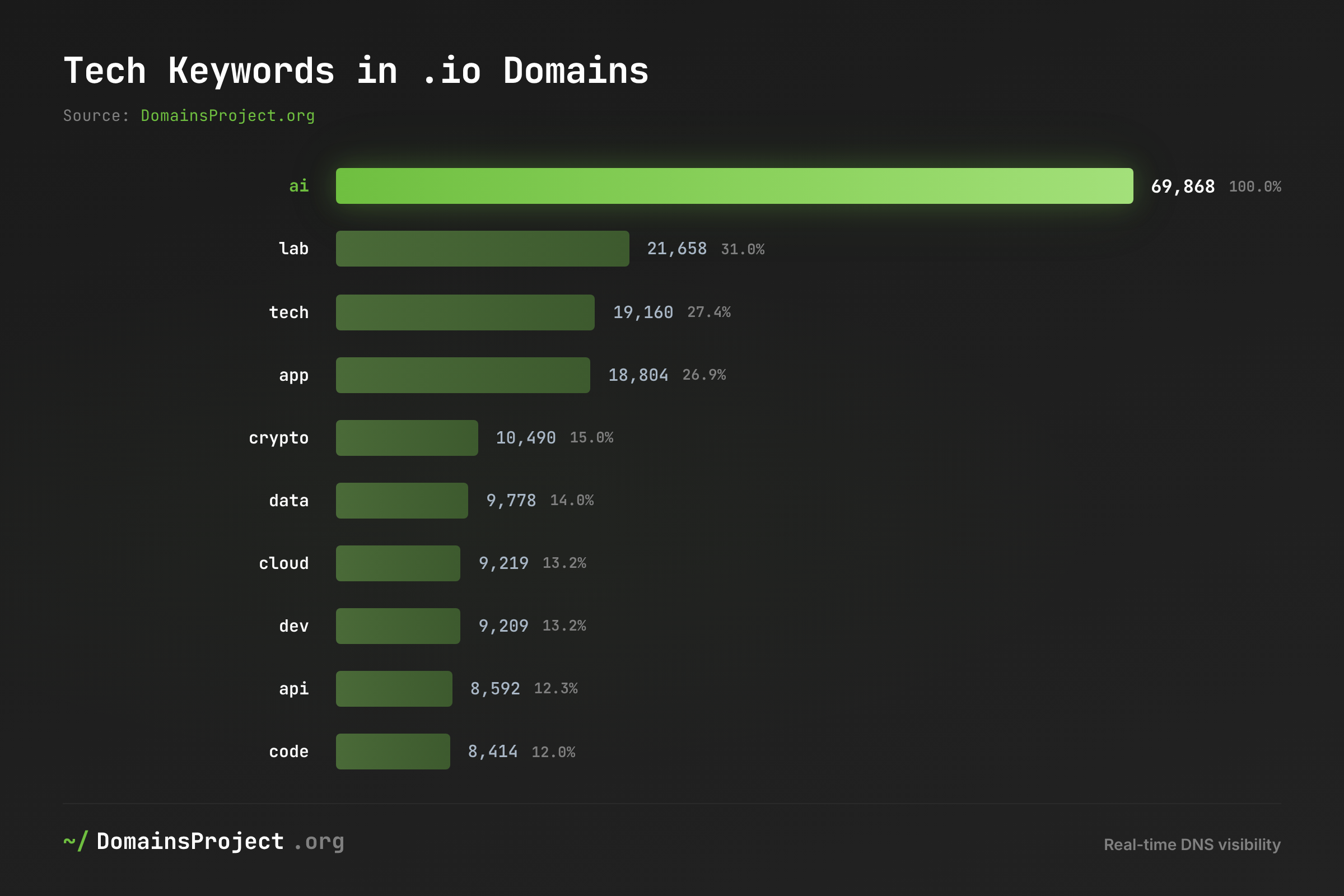
Task: Click the value 9,219
Action: [x=503, y=563]
